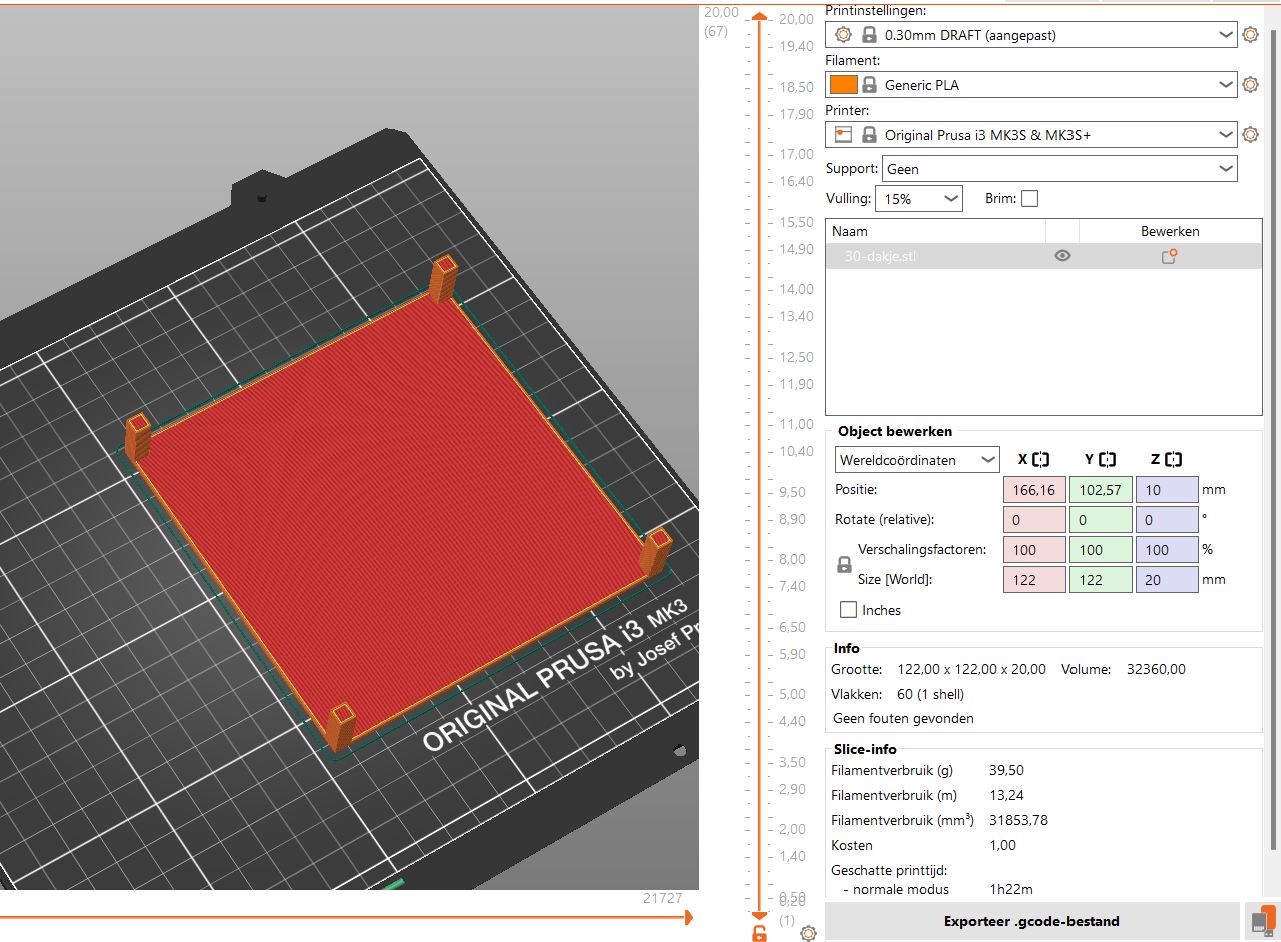The height and width of the screenshot is (942, 1281).
Task: Open printer settings gear beside Prusa i3 MK3S
Action: click(1250, 135)
